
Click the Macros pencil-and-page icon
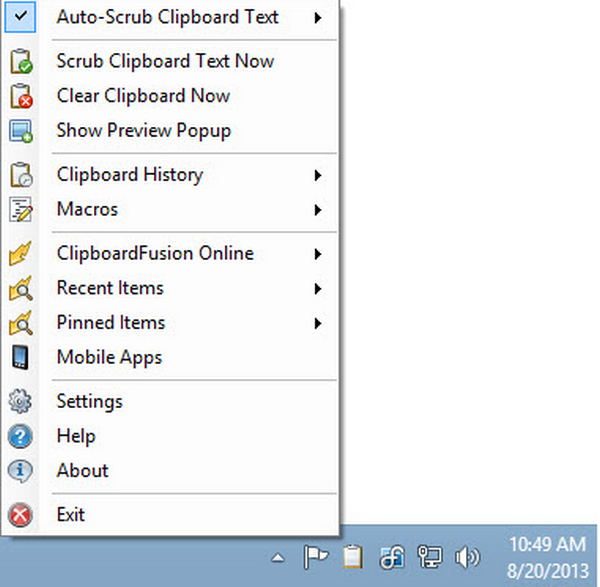click(21, 209)
